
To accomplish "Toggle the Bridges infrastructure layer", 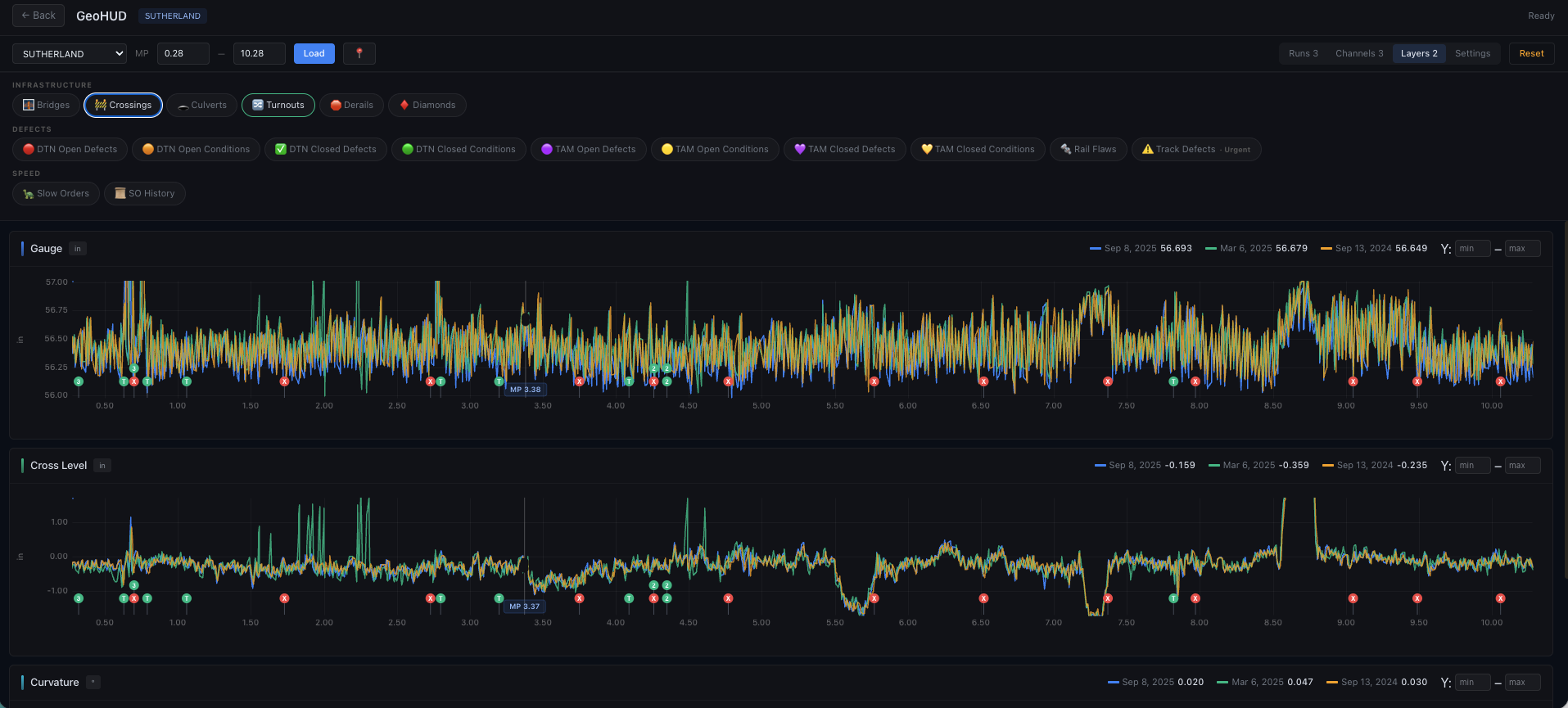I will [47, 105].
